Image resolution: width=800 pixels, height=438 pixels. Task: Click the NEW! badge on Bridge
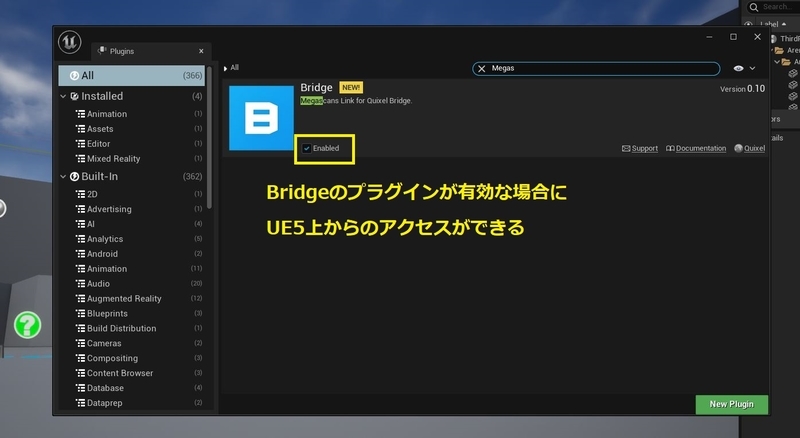351,87
